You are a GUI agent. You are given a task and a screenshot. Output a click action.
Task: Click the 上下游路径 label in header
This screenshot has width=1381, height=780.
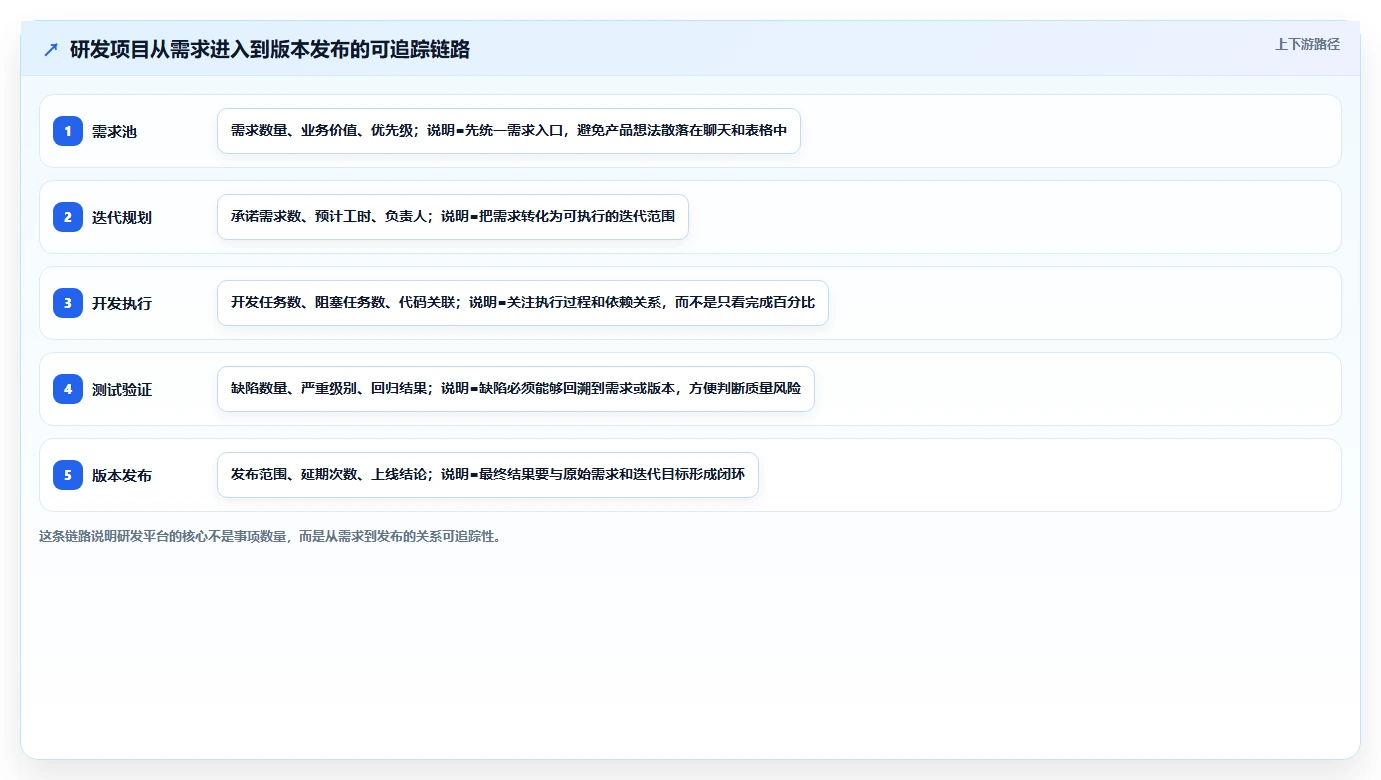coord(1307,44)
